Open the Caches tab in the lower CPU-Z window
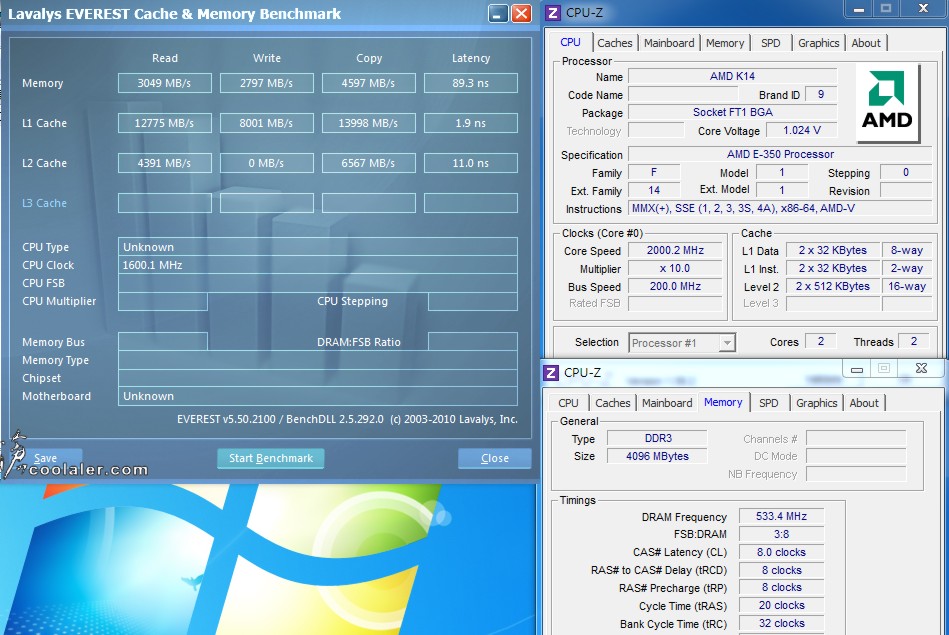The height and width of the screenshot is (635, 949). click(x=612, y=403)
